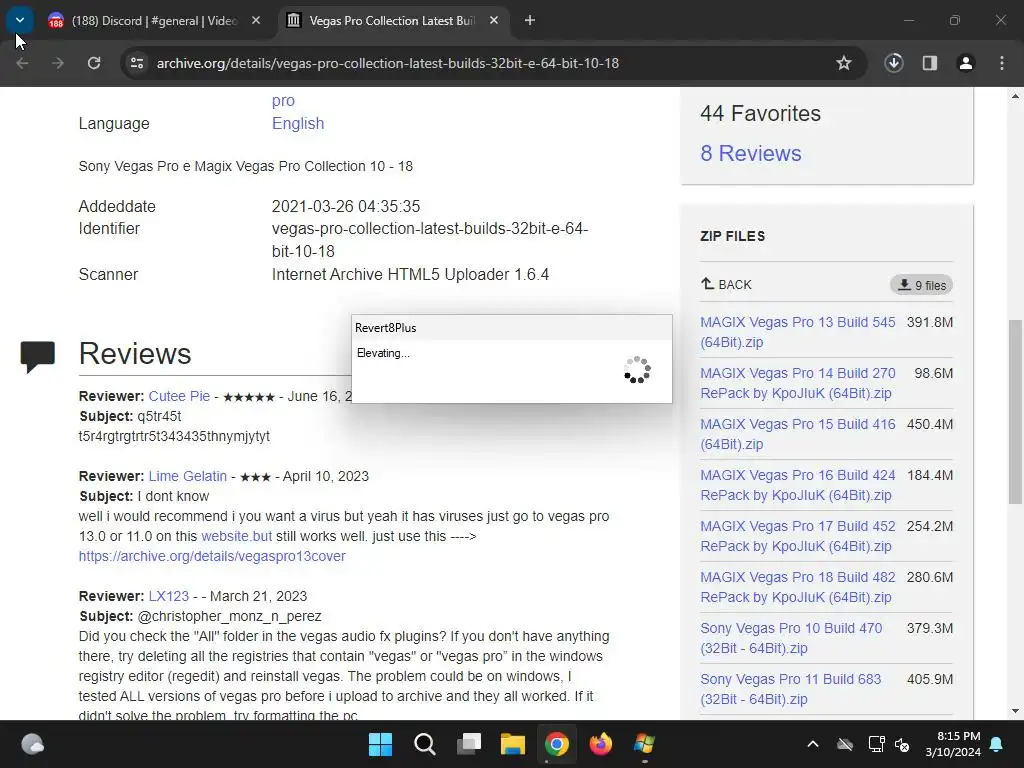
Task: Download all 9 files button
Action: pos(921,285)
